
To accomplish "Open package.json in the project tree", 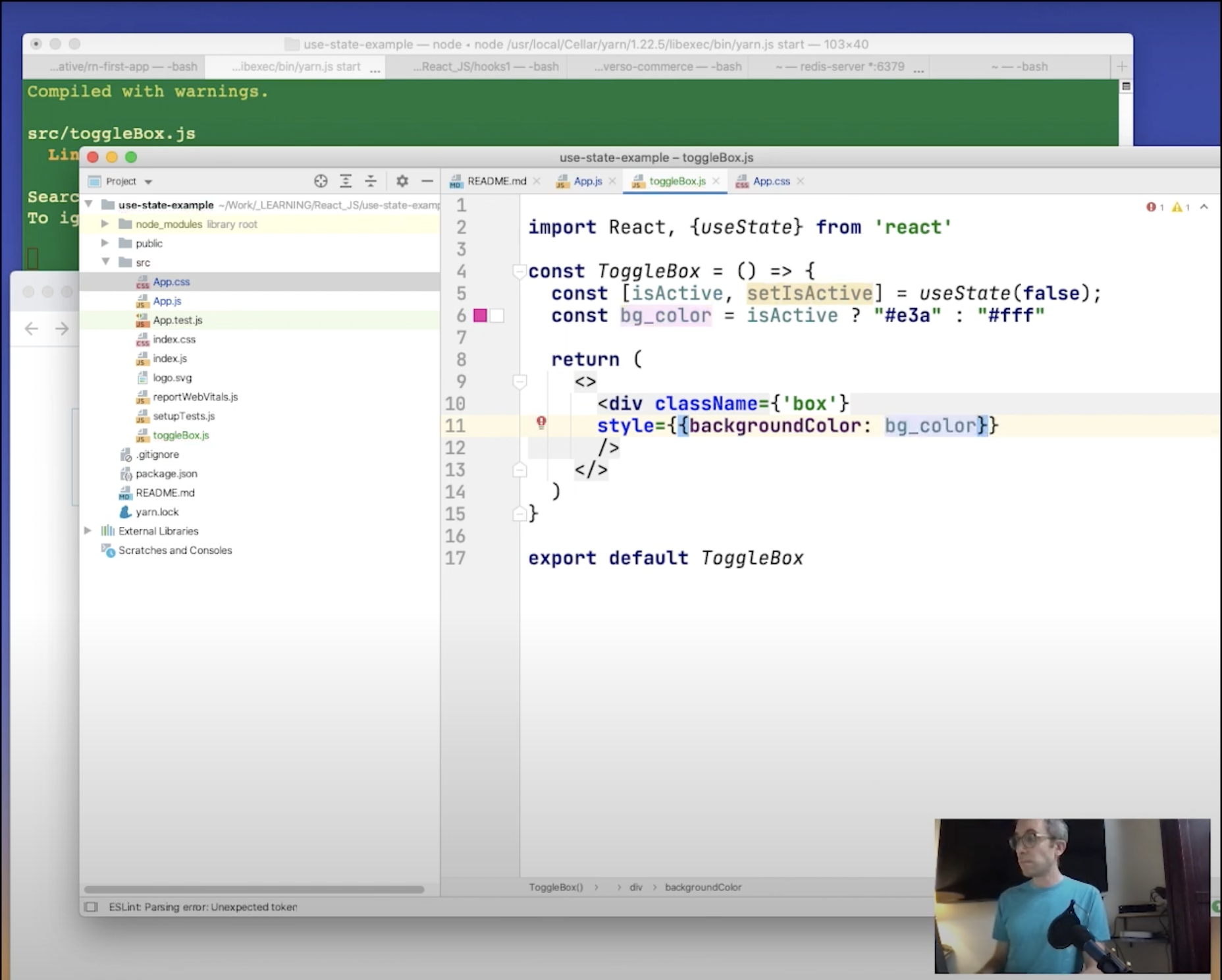I will pyautogui.click(x=166, y=474).
